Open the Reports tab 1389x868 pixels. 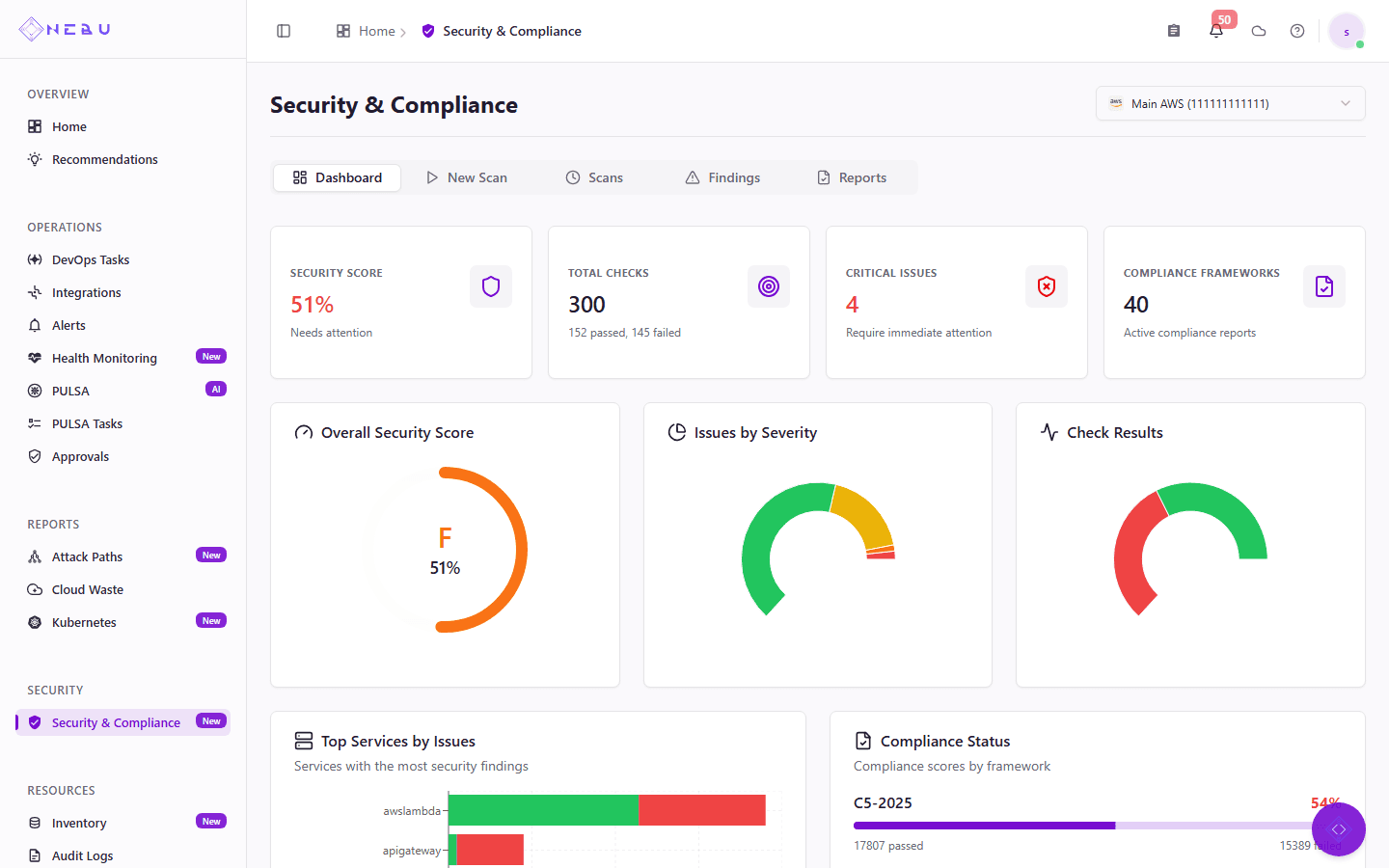(x=852, y=177)
